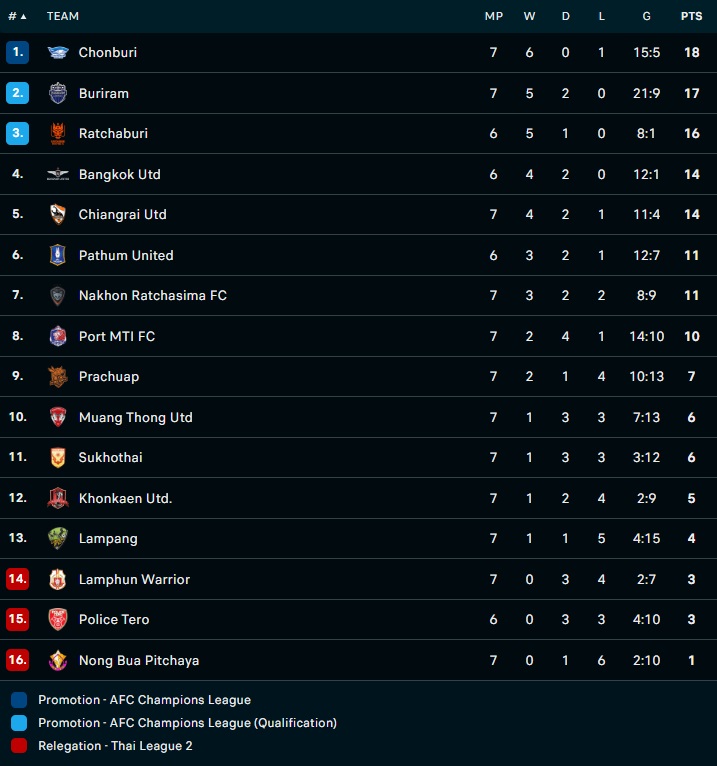Click the Buriram club logo

click(x=58, y=93)
